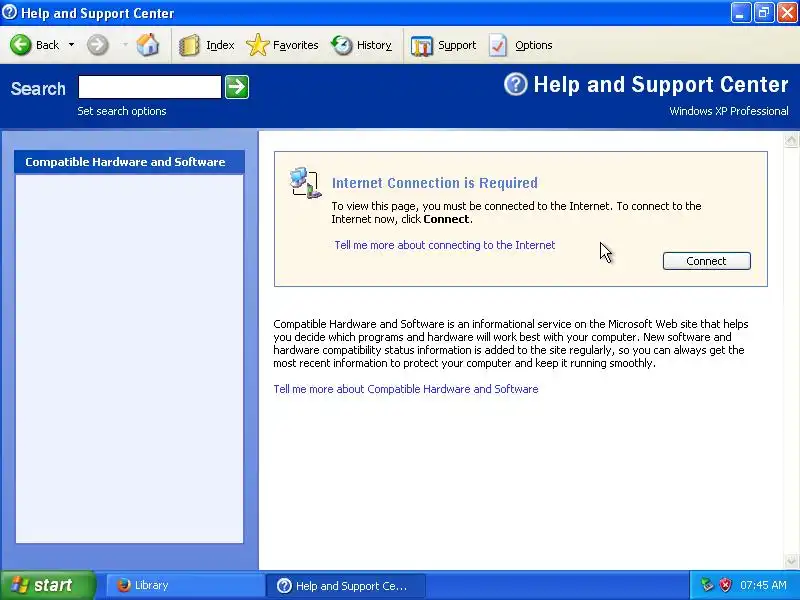The height and width of the screenshot is (600, 800).
Task: Click the scrollbar up arrow
Action: (791, 140)
